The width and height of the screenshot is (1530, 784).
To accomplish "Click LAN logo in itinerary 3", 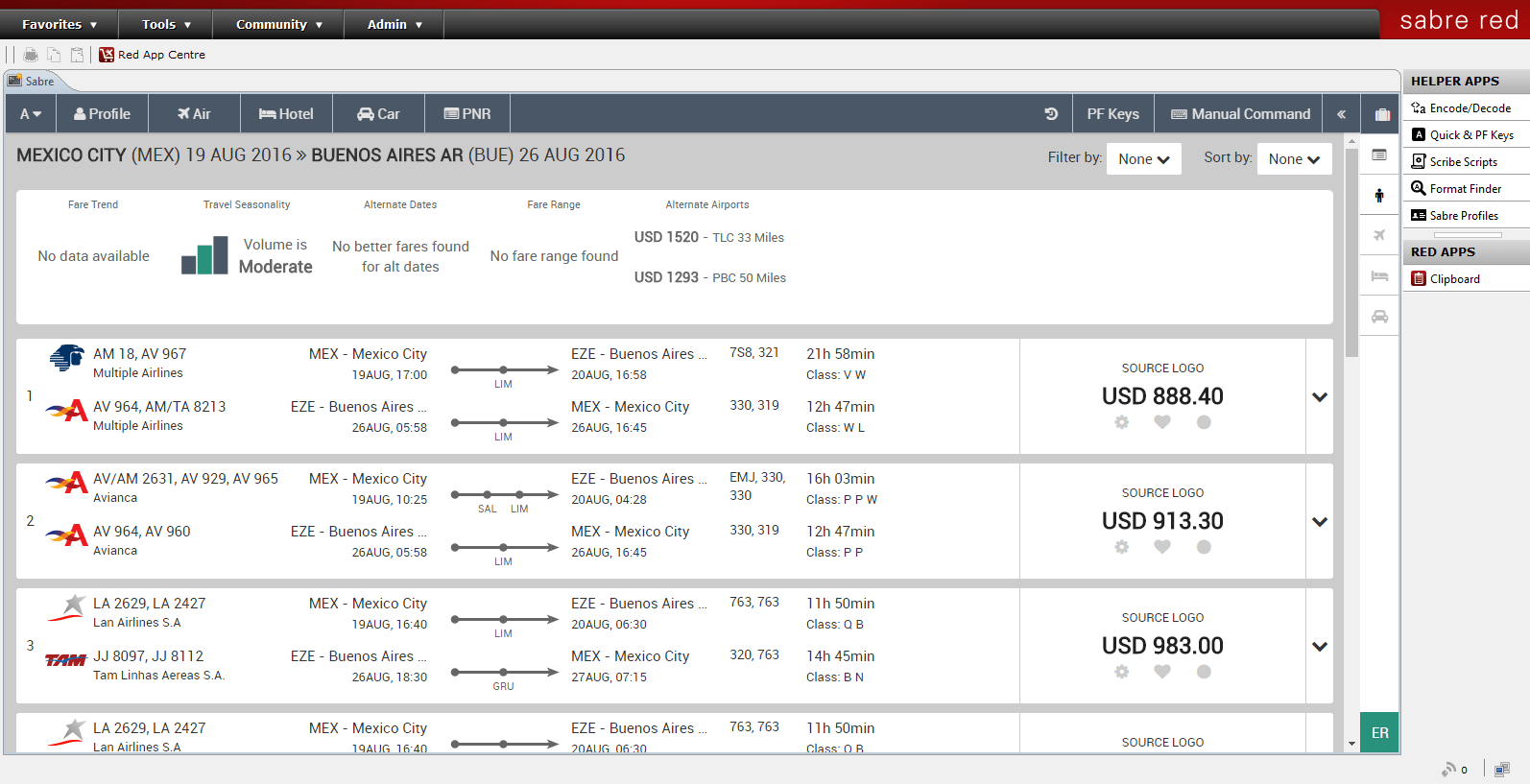I will tap(66, 608).
